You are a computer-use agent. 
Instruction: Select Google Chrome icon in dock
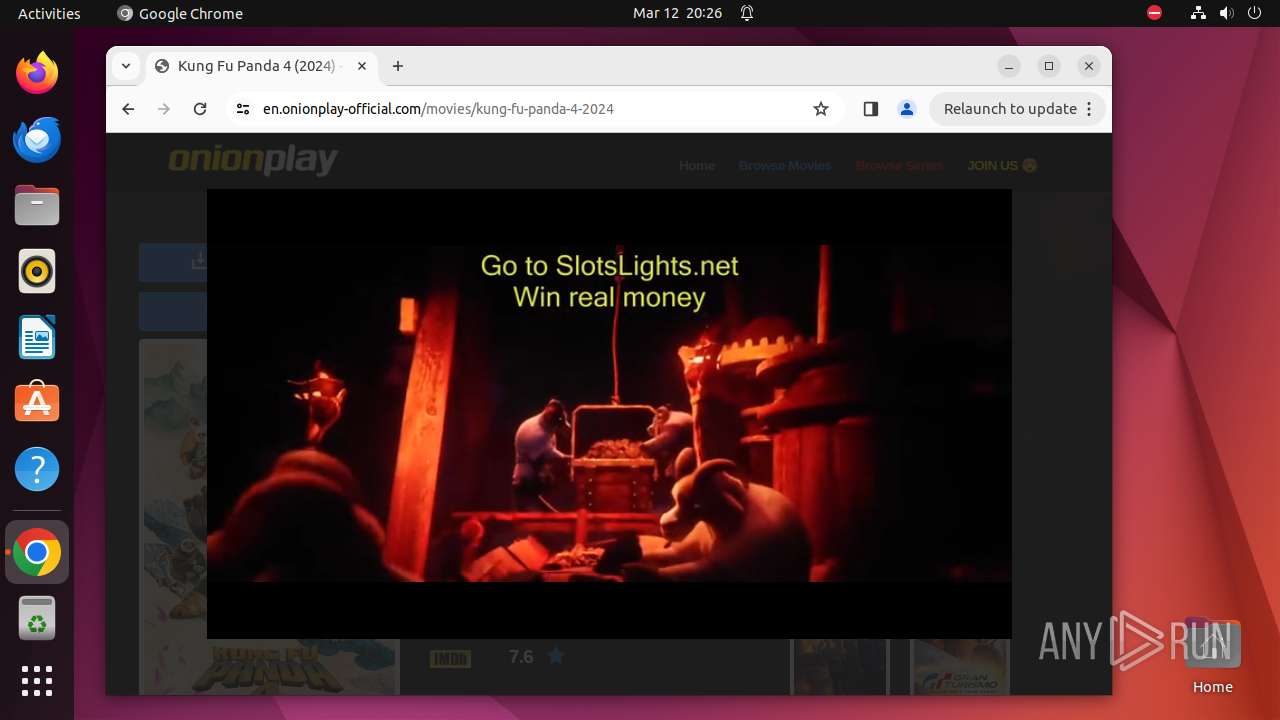37,552
